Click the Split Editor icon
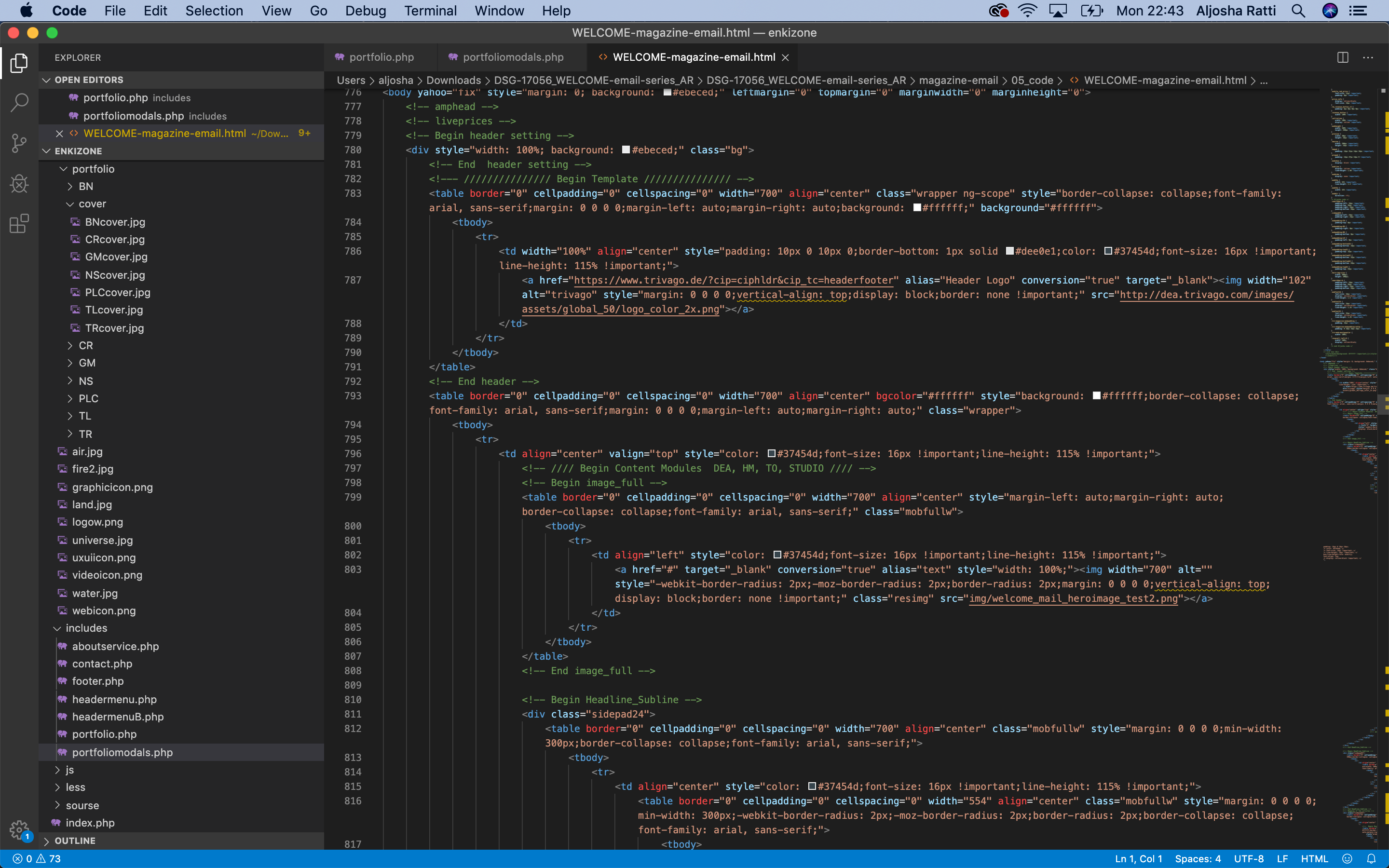The height and width of the screenshot is (868, 1389). [x=1343, y=57]
